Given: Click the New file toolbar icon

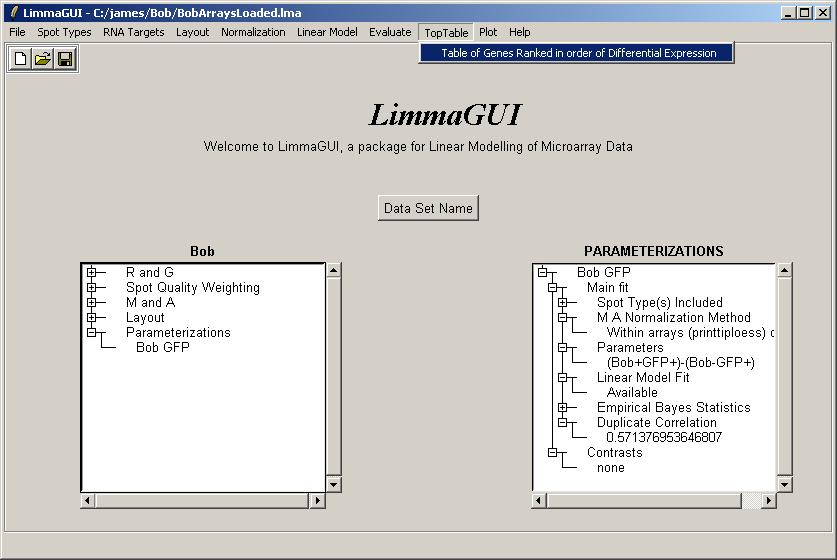Looking at the screenshot, I should [21, 59].
